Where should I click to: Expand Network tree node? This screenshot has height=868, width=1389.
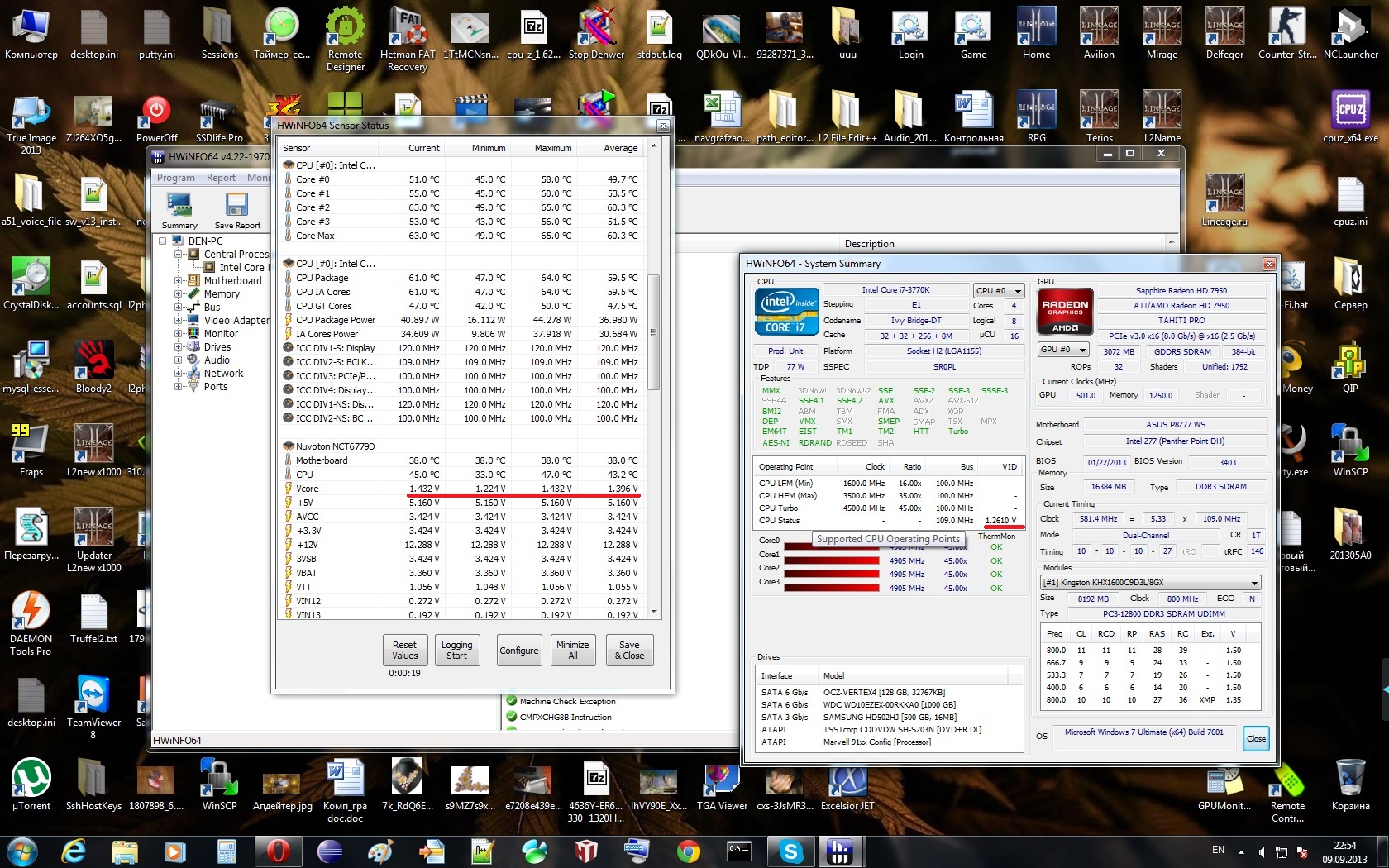click(179, 374)
